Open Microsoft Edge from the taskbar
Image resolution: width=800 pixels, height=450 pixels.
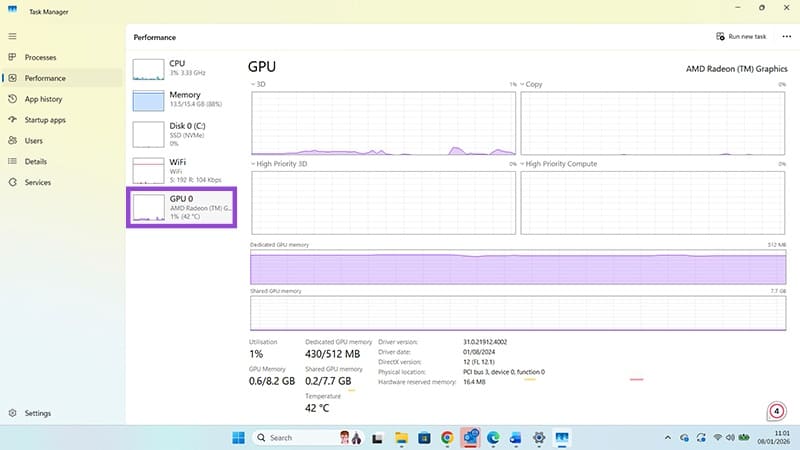(493, 438)
